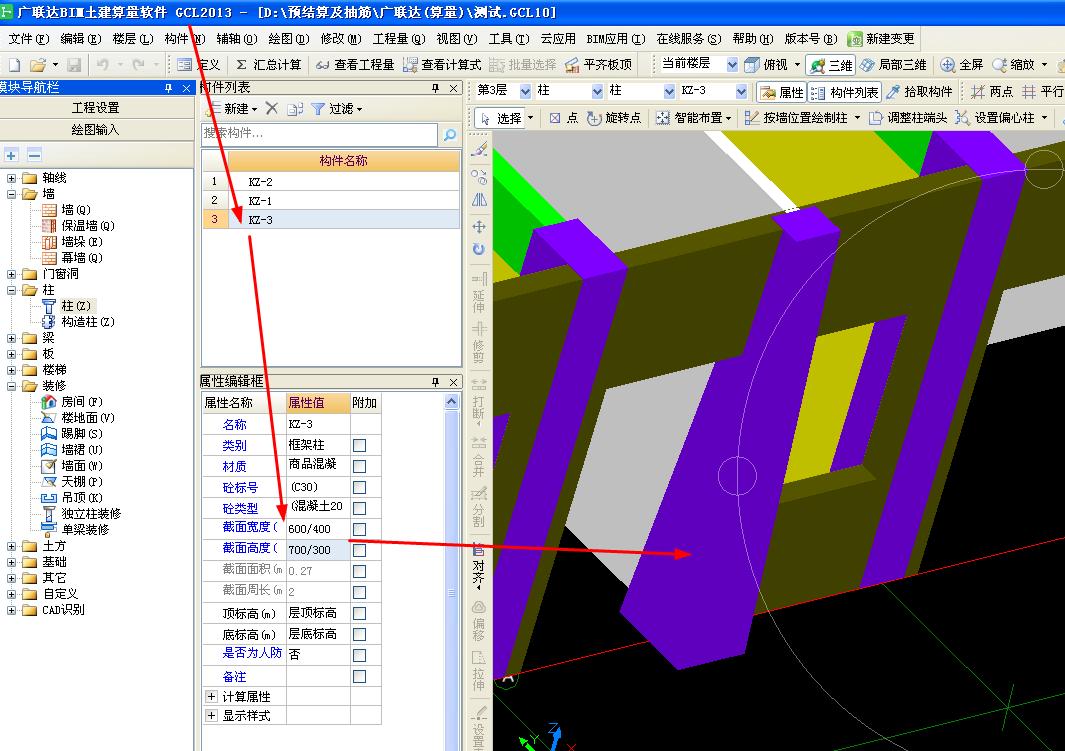Open the 绘图(D) menu
1065x751 pixels.
tap(289, 39)
